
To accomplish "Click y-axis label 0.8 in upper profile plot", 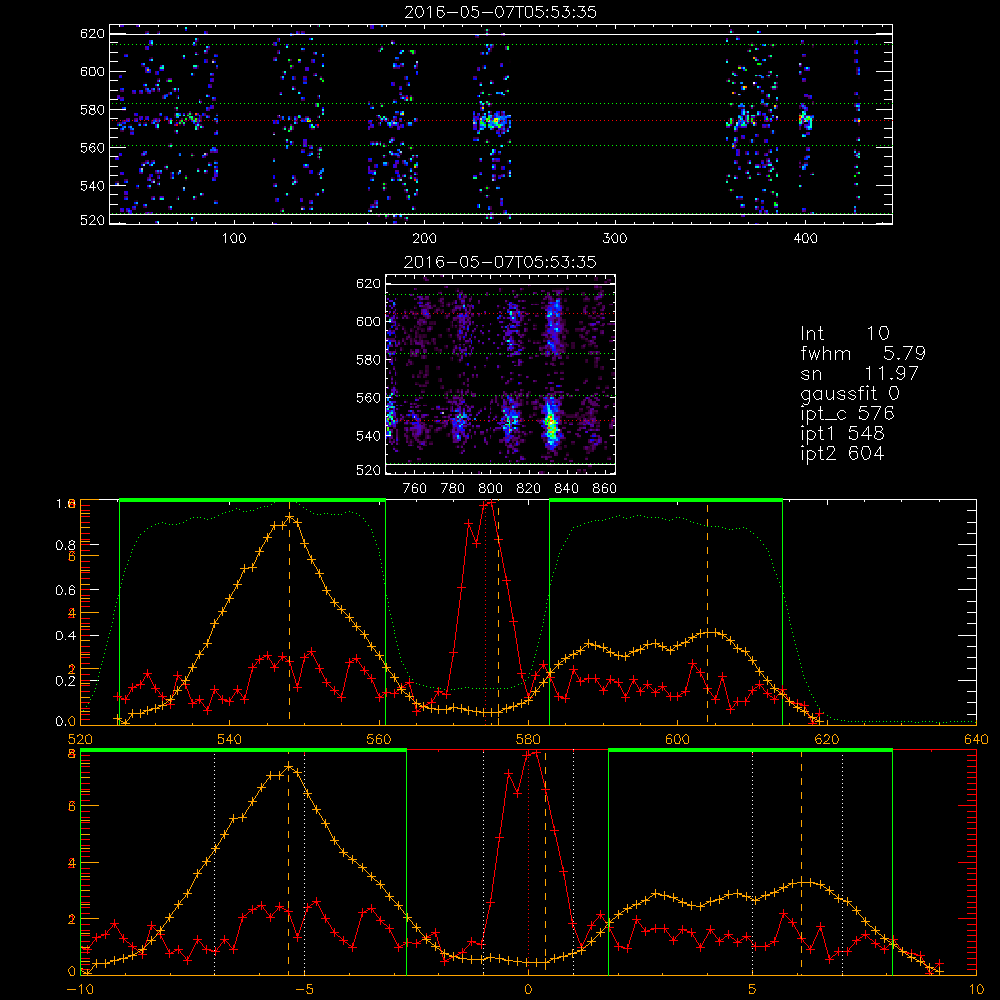I will coord(65,545).
